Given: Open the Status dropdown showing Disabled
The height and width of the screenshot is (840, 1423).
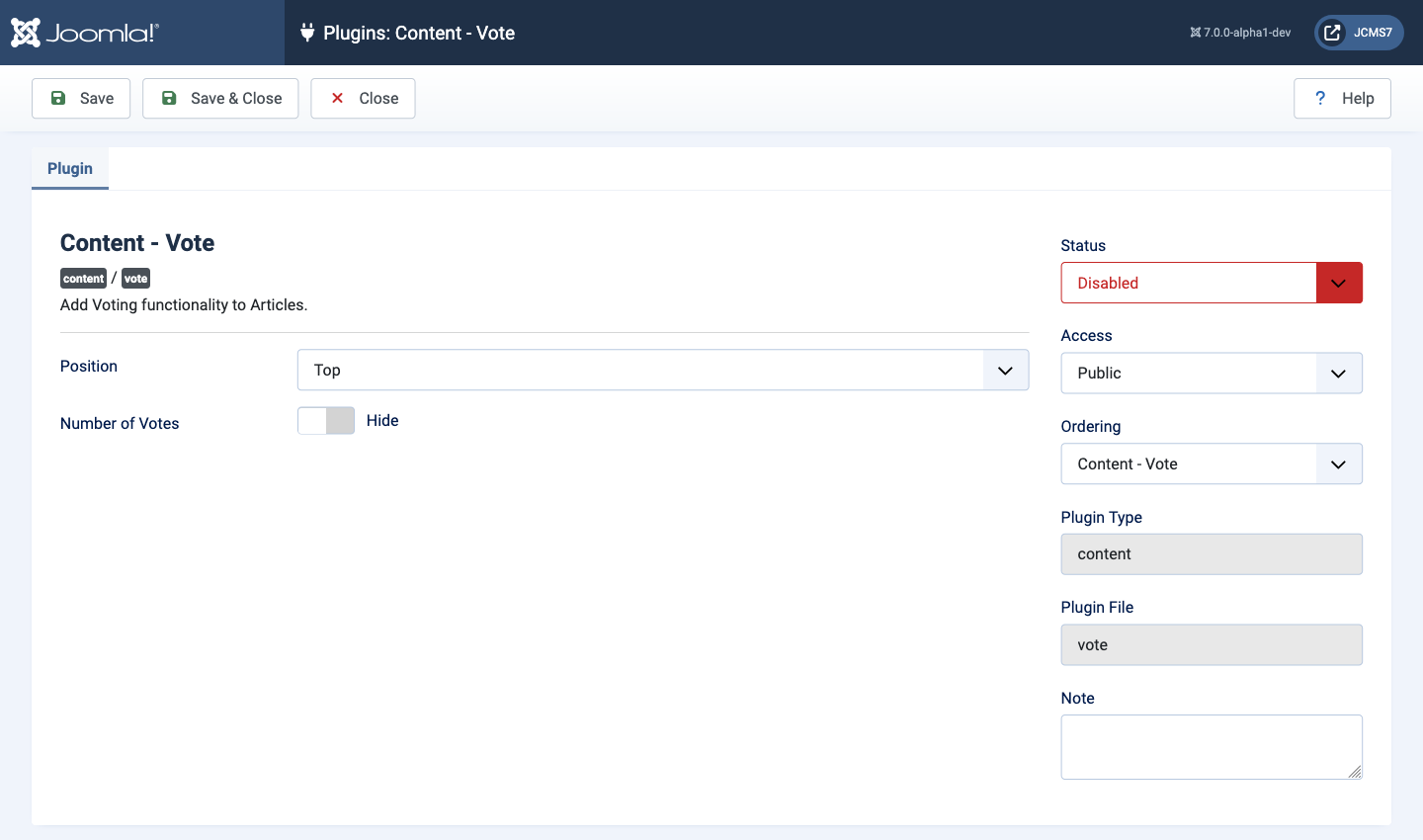Looking at the screenshot, I should pos(1212,283).
